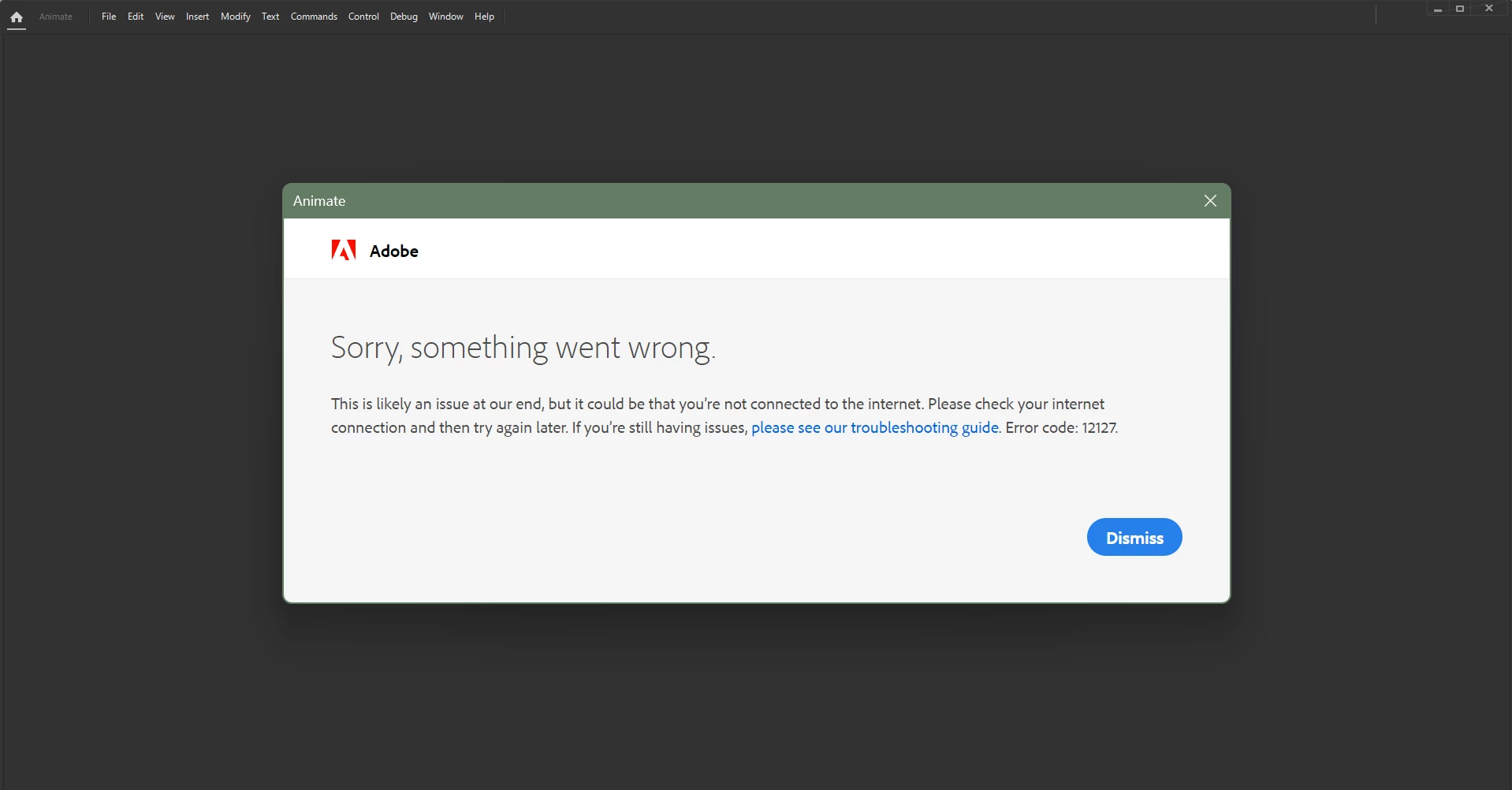Open the View menu
Viewport: 1512px width, 790px height.
(x=165, y=17)
